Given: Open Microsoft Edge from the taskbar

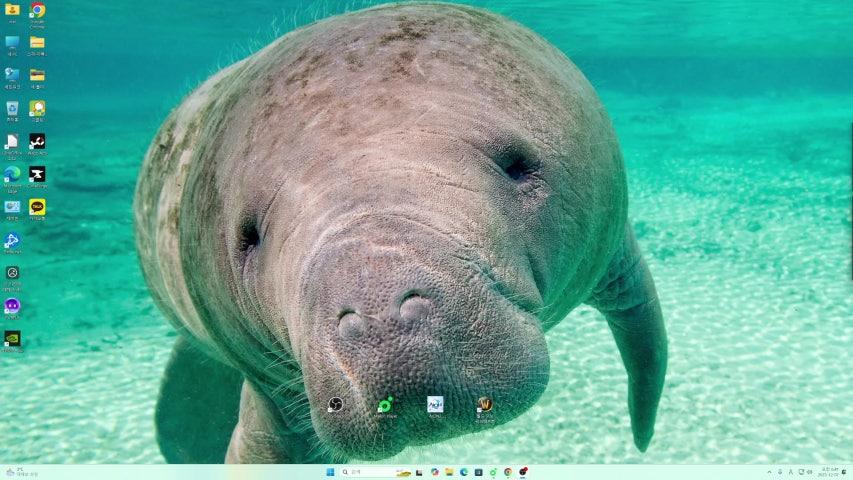Looking at the screenshot, I should coord(464,472).
